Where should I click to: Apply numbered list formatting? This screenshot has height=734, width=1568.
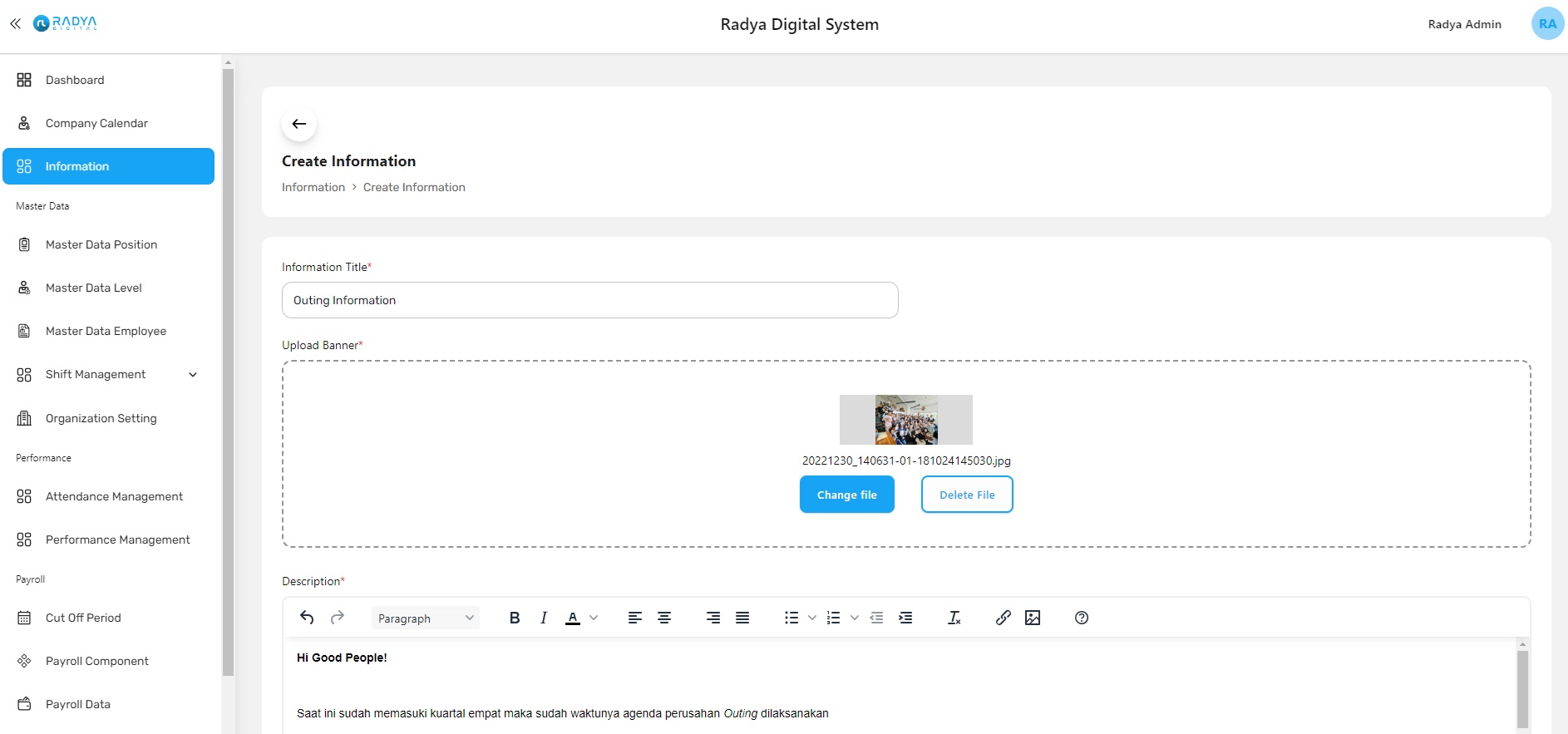click(833, 618)
